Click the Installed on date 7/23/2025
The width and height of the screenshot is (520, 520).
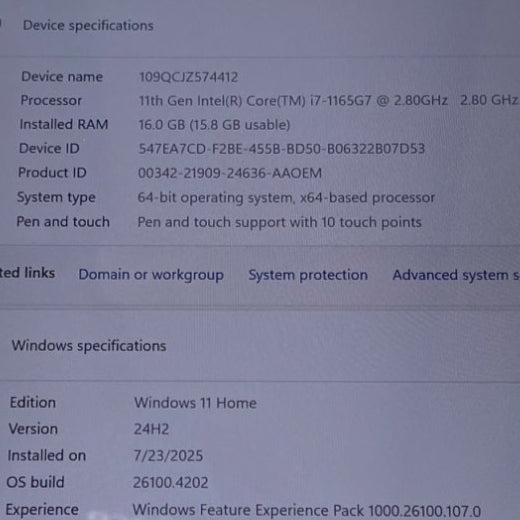click(168, 456)
